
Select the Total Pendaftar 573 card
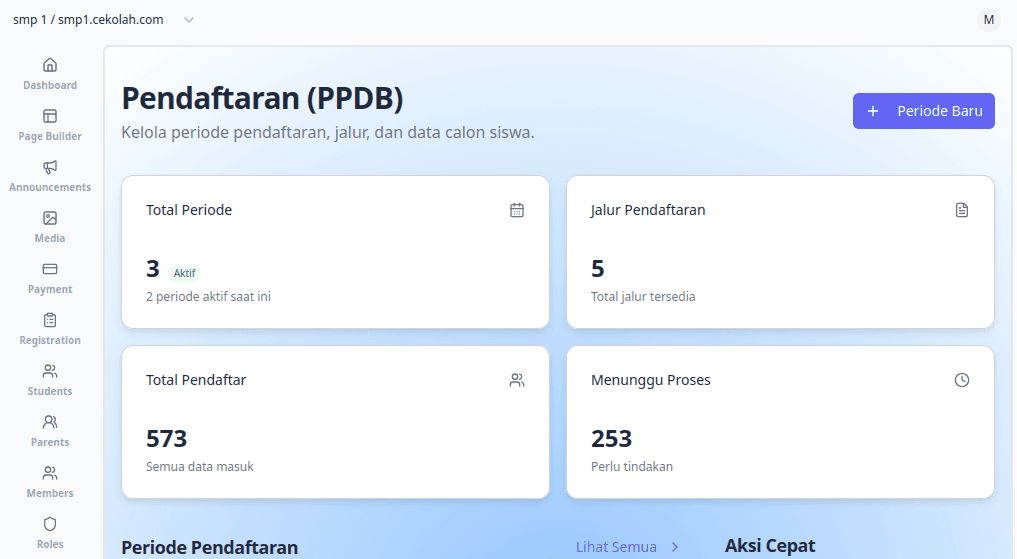335,422
